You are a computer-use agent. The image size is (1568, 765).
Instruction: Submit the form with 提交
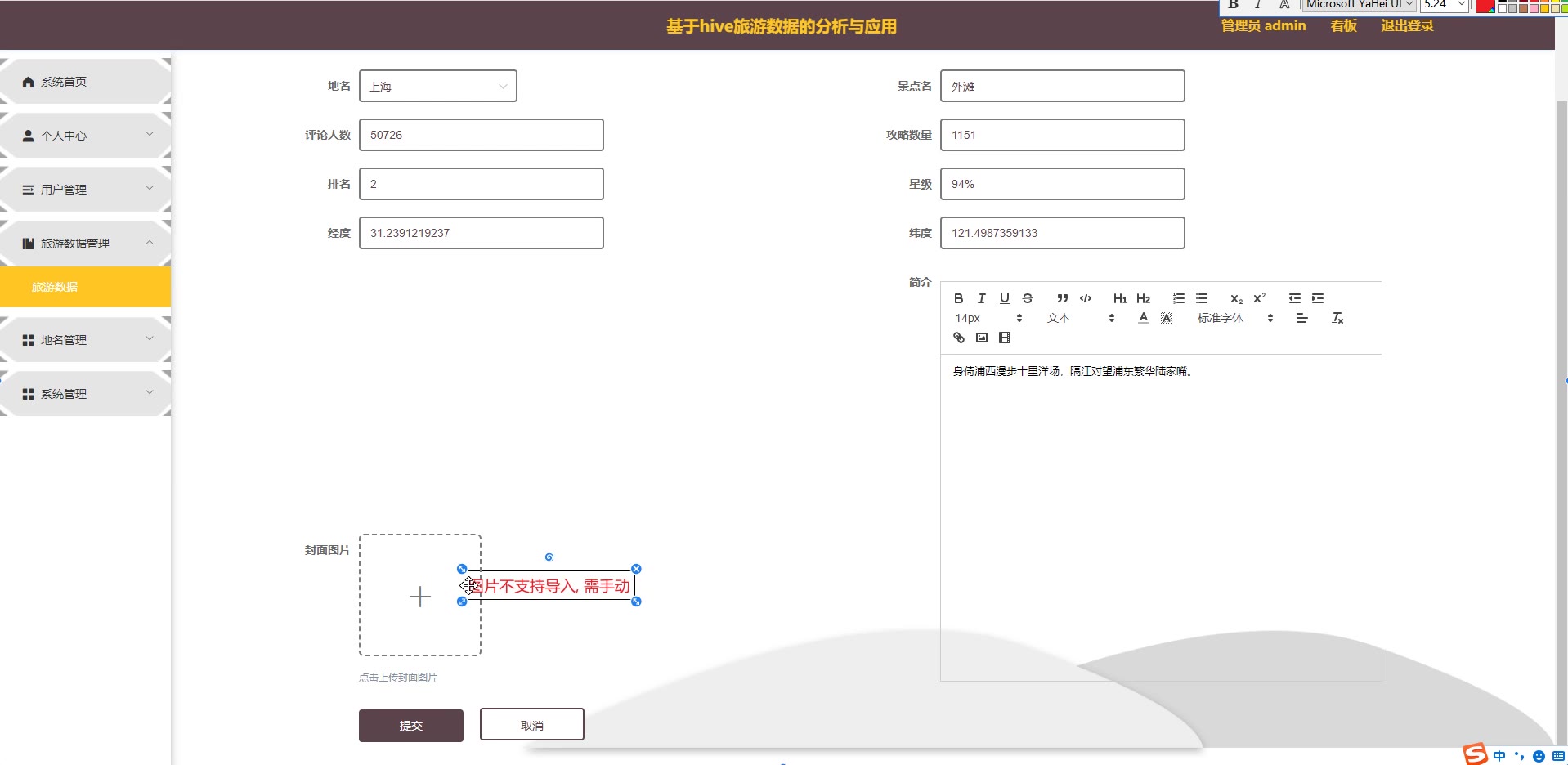(411, 726)
